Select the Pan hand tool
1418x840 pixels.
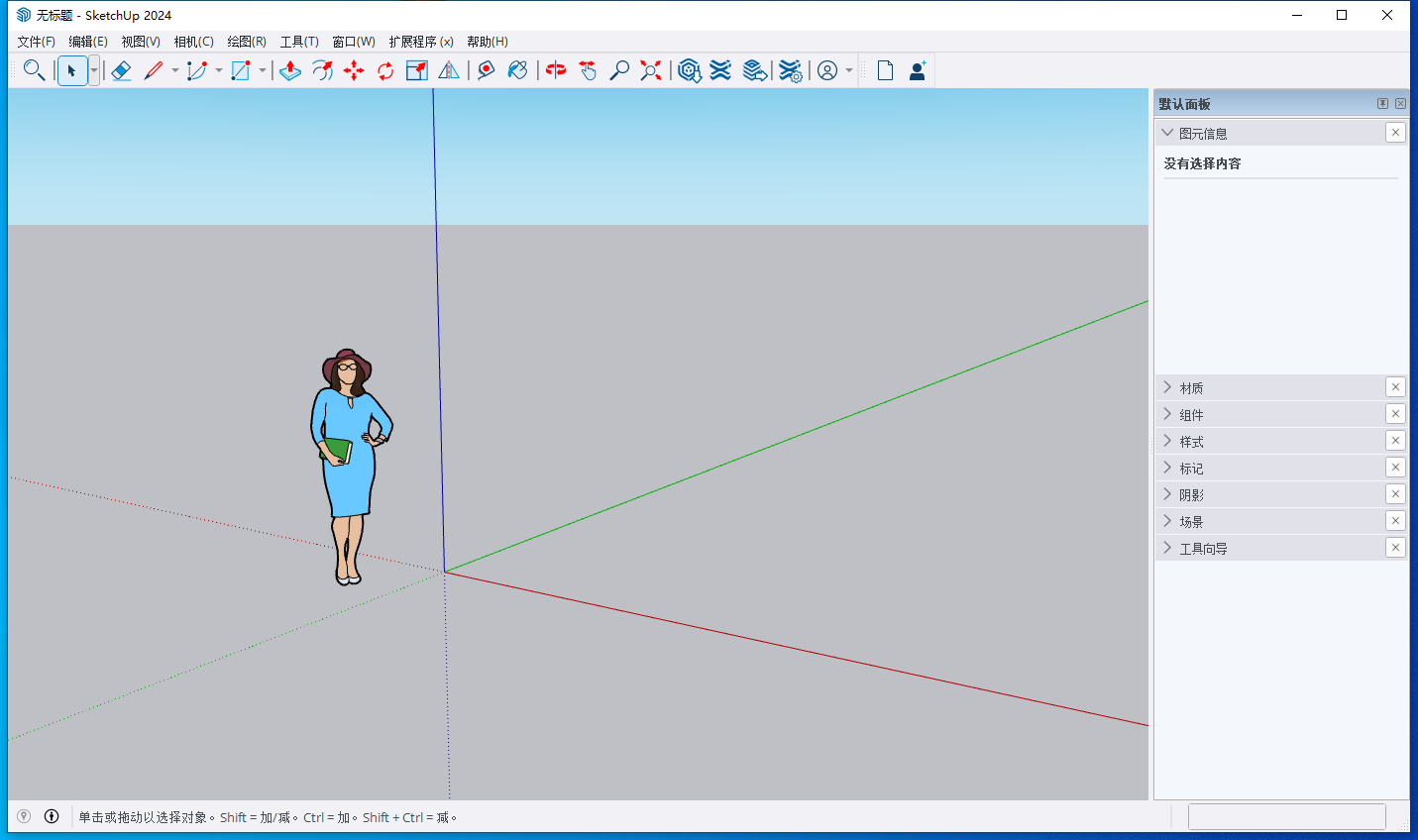click(588, 70)
